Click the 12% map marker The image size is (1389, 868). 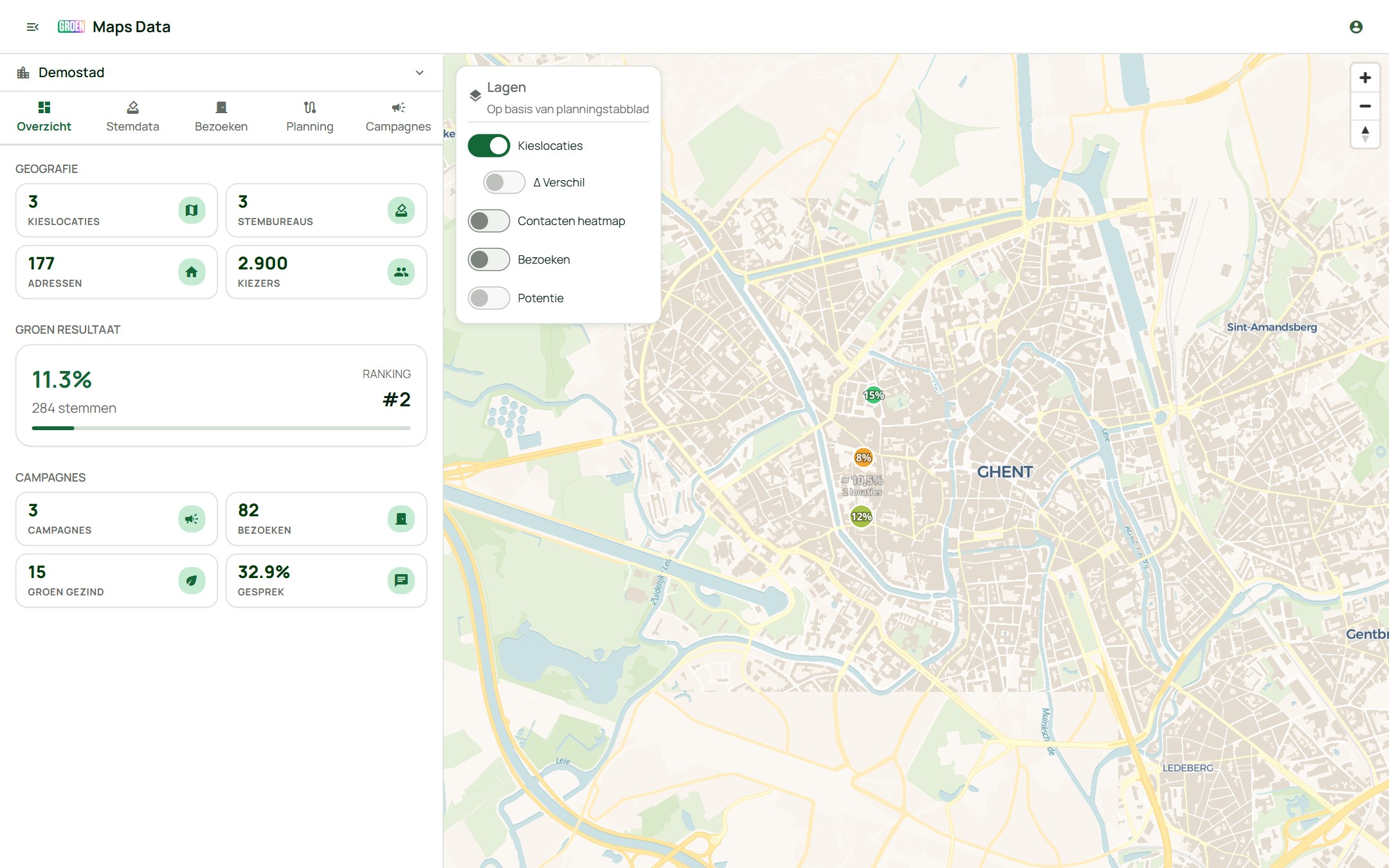(x=861, y=516)
